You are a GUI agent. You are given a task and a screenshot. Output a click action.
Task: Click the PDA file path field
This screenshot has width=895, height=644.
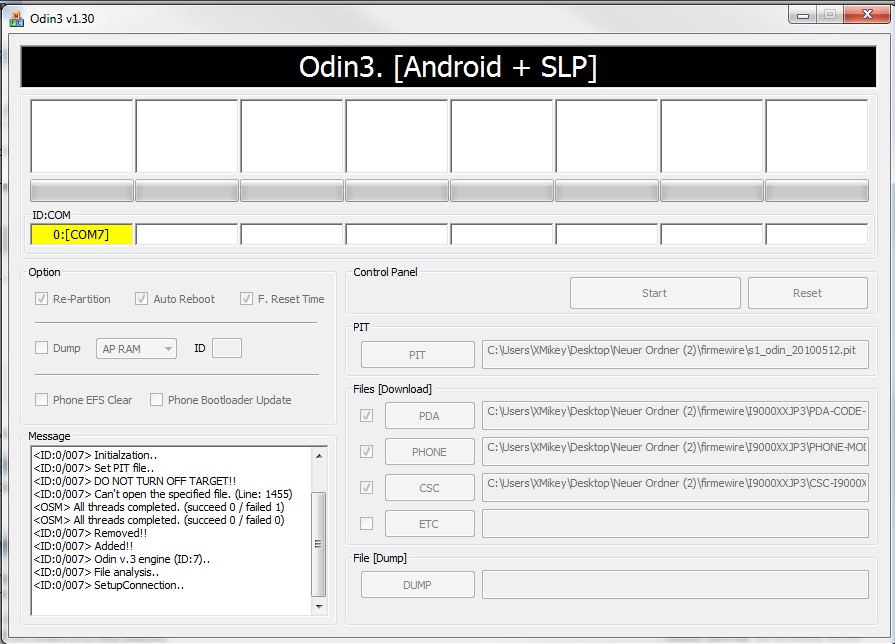[x=675, y=416]
